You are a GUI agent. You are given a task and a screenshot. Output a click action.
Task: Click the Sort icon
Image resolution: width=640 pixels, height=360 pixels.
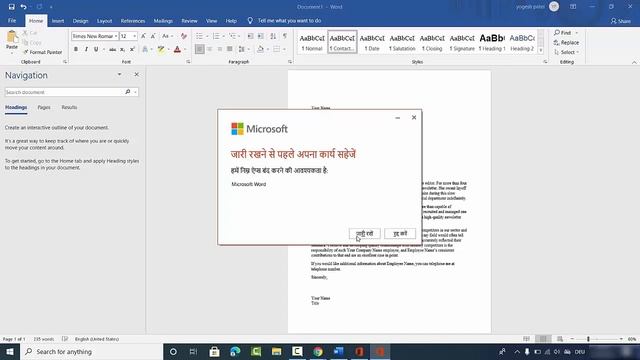[x=273, y=36]
